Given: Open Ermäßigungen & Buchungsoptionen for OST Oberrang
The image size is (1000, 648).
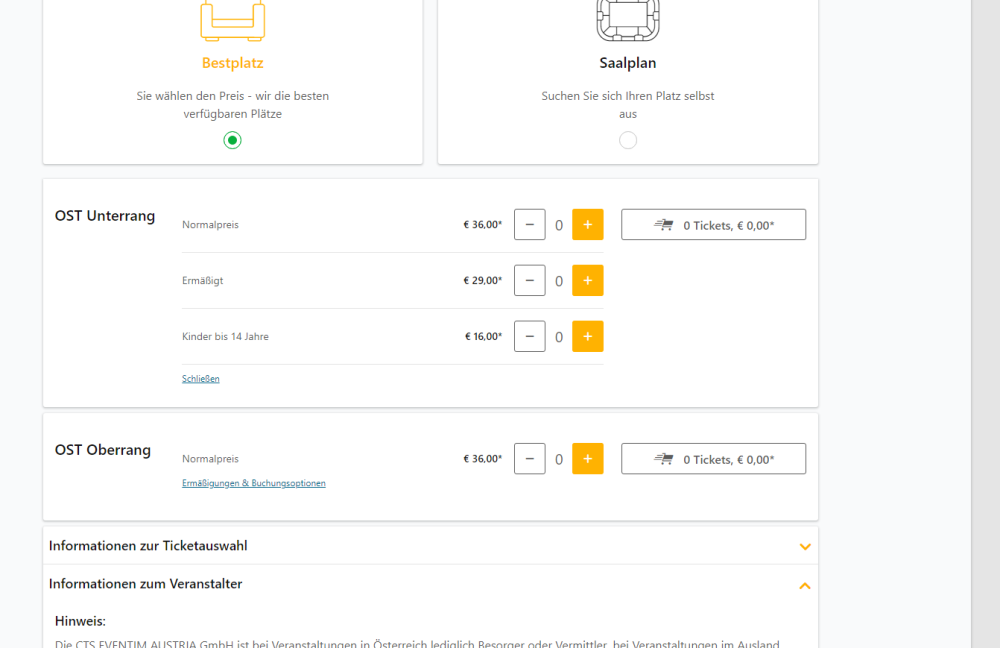Looking at the screenshot, I should tap(253, 483).
